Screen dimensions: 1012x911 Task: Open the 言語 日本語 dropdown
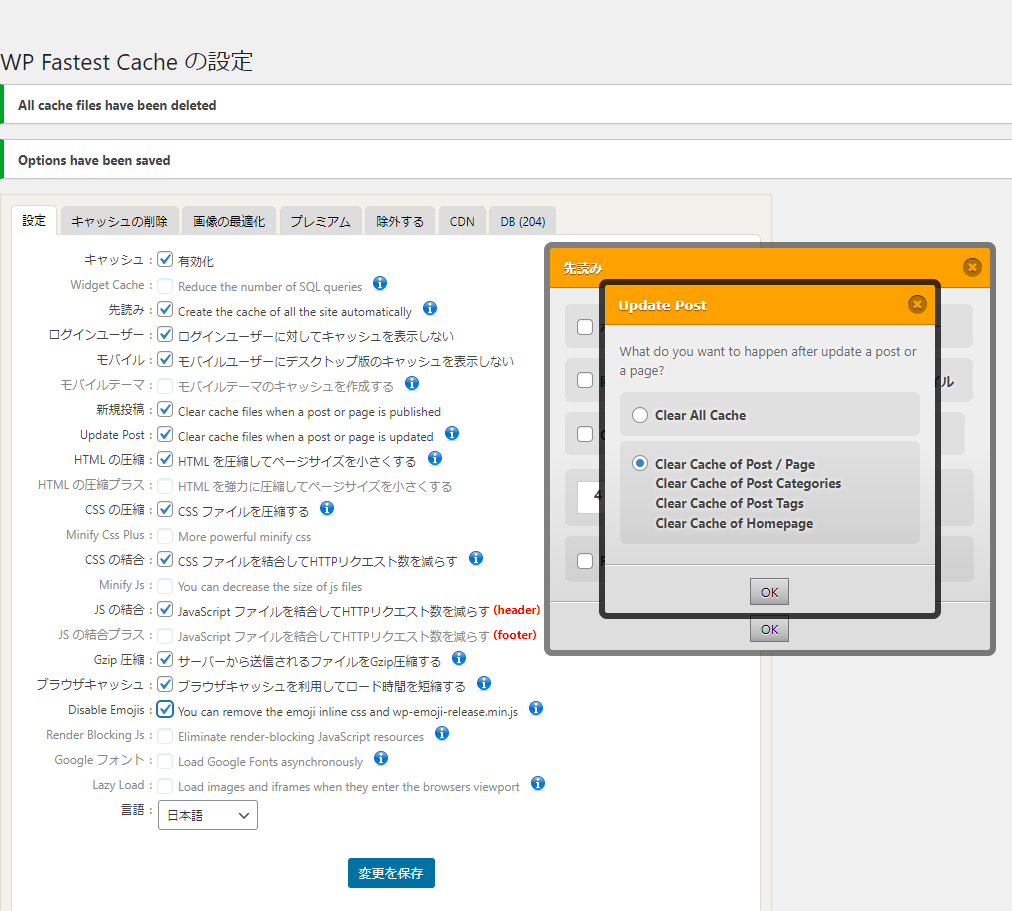pyautogui.click(x=208, y=815)
